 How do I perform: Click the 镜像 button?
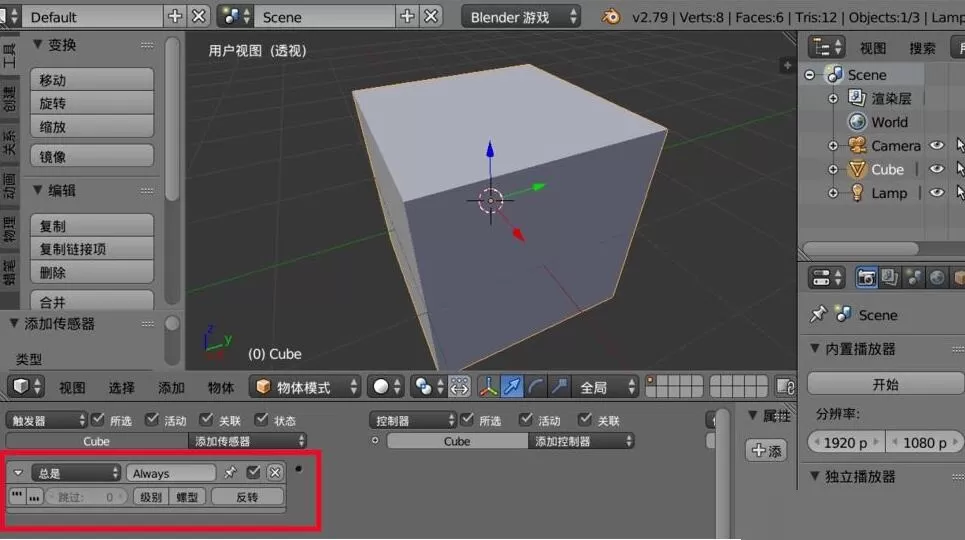(x=92, y=156)
